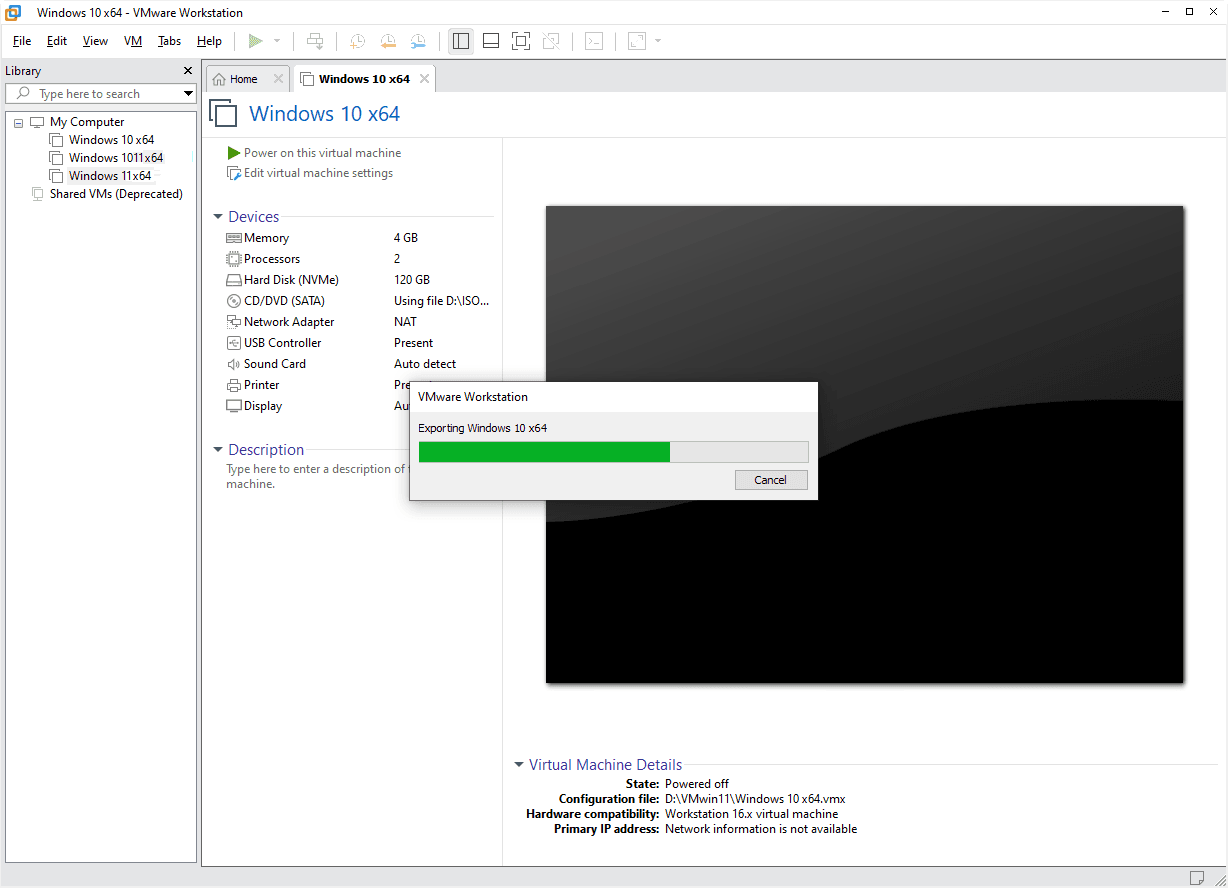The height and width of the screenshot is (888, 1228).
Task: Collapse the Description section
Action: [218, 450]
